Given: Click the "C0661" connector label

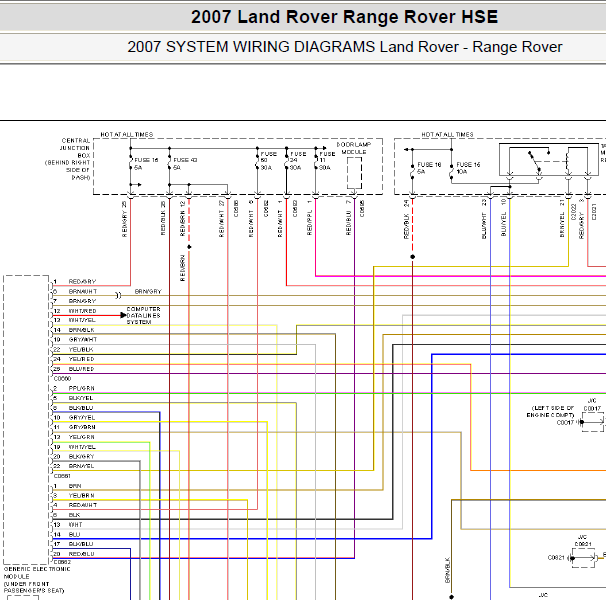Looking at the screenshot, I should point(62,476).
